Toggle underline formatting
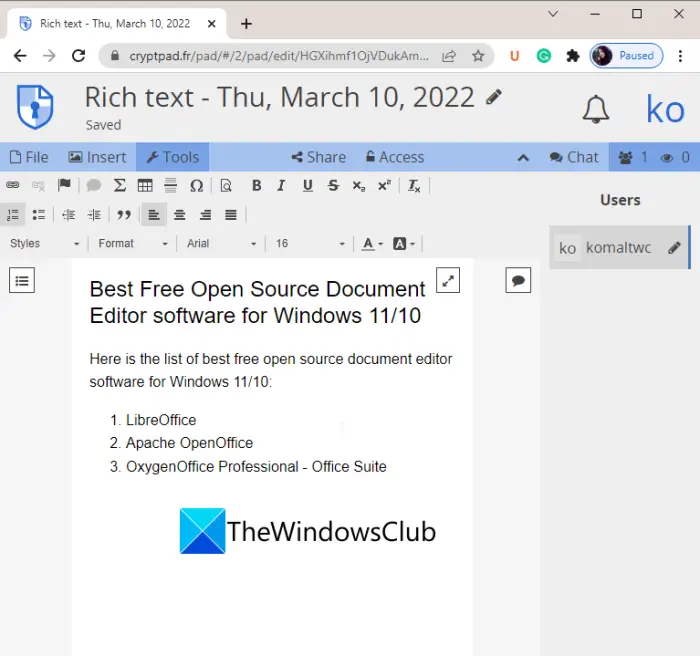 pos(308,185)
